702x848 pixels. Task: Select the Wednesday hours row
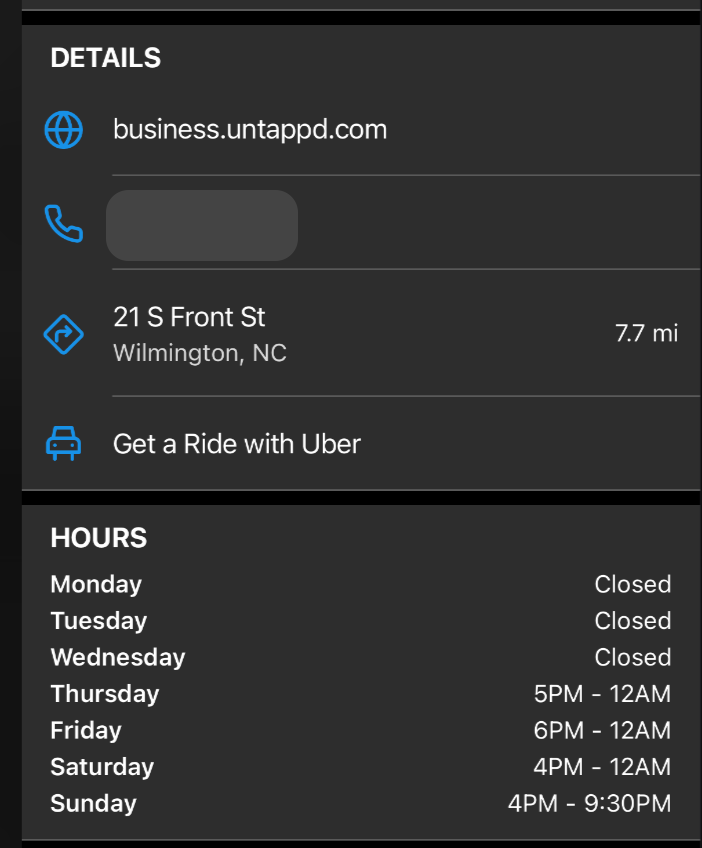[x=361, y=657]
